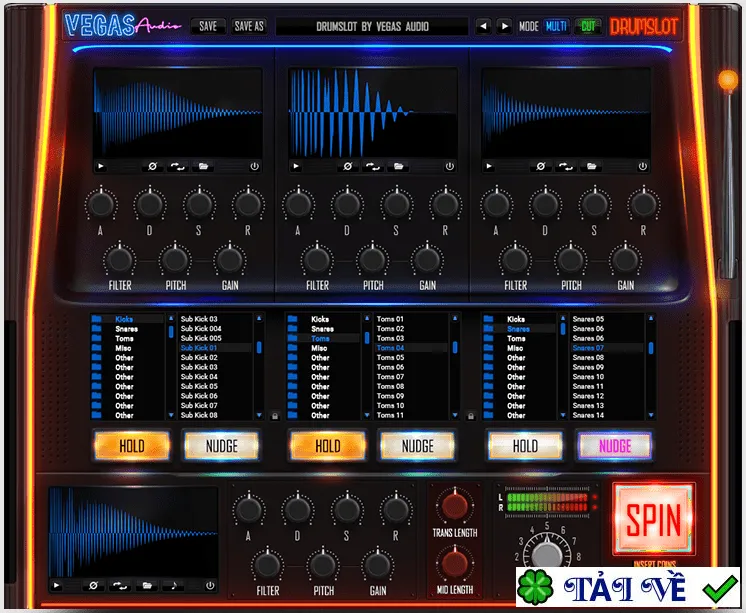
Task: Open folder icon in third slot waveform
Action: pos(591,167)
